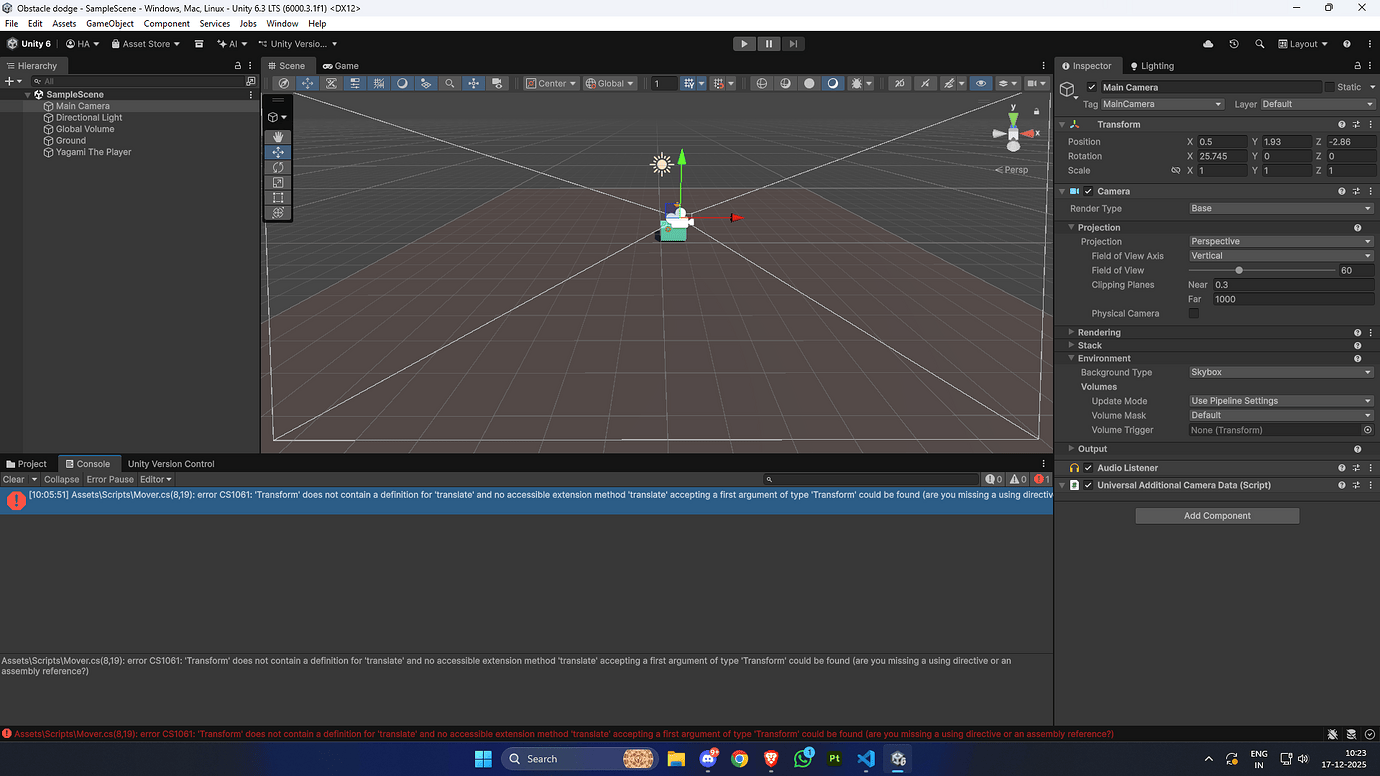Click the info message count icon in Console
This screenshot has width=1380, height=776.
pyautogui.click(x=993, y=479)
